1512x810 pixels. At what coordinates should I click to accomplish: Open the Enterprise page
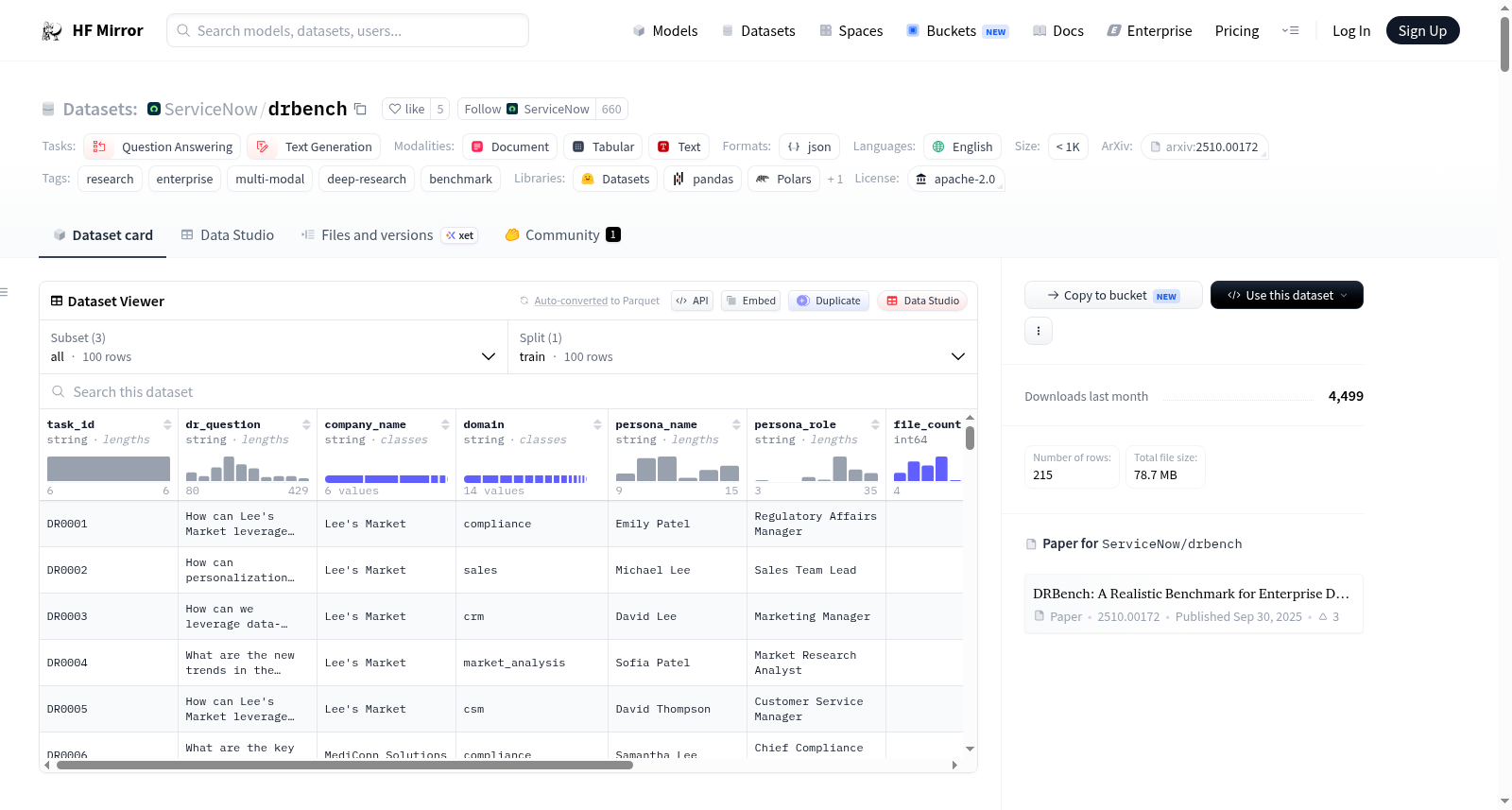point(1149,30)
